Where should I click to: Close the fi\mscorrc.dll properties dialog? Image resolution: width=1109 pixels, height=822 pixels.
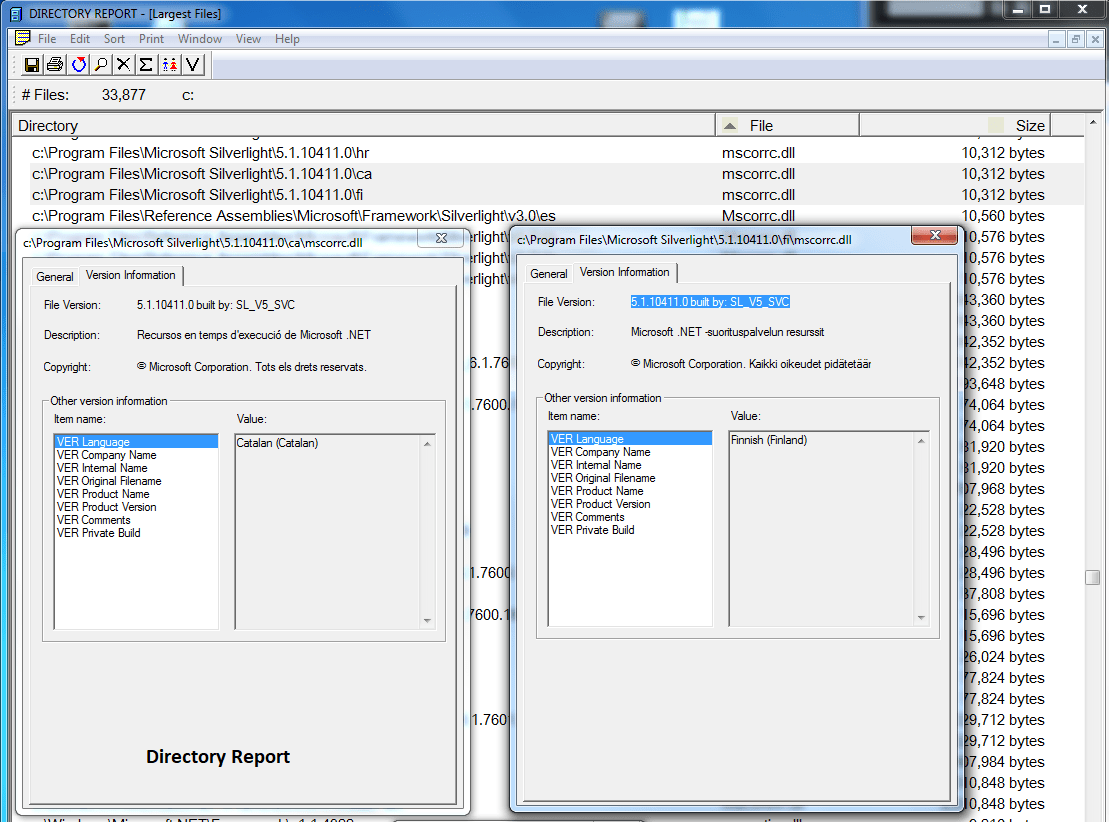click(x=935, y=236)
